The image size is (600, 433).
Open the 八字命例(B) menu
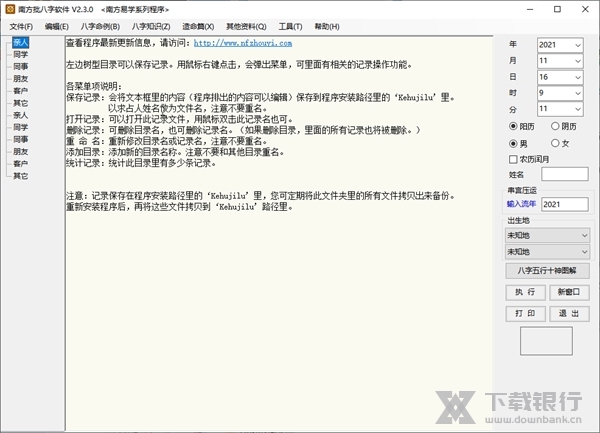100,26
